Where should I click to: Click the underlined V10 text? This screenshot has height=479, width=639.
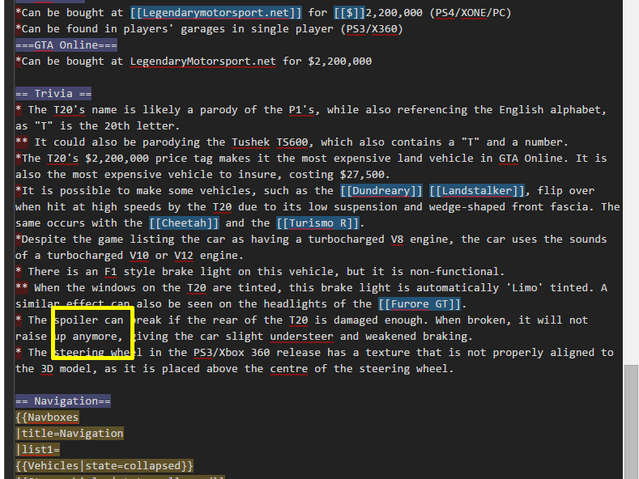point(139,255)
